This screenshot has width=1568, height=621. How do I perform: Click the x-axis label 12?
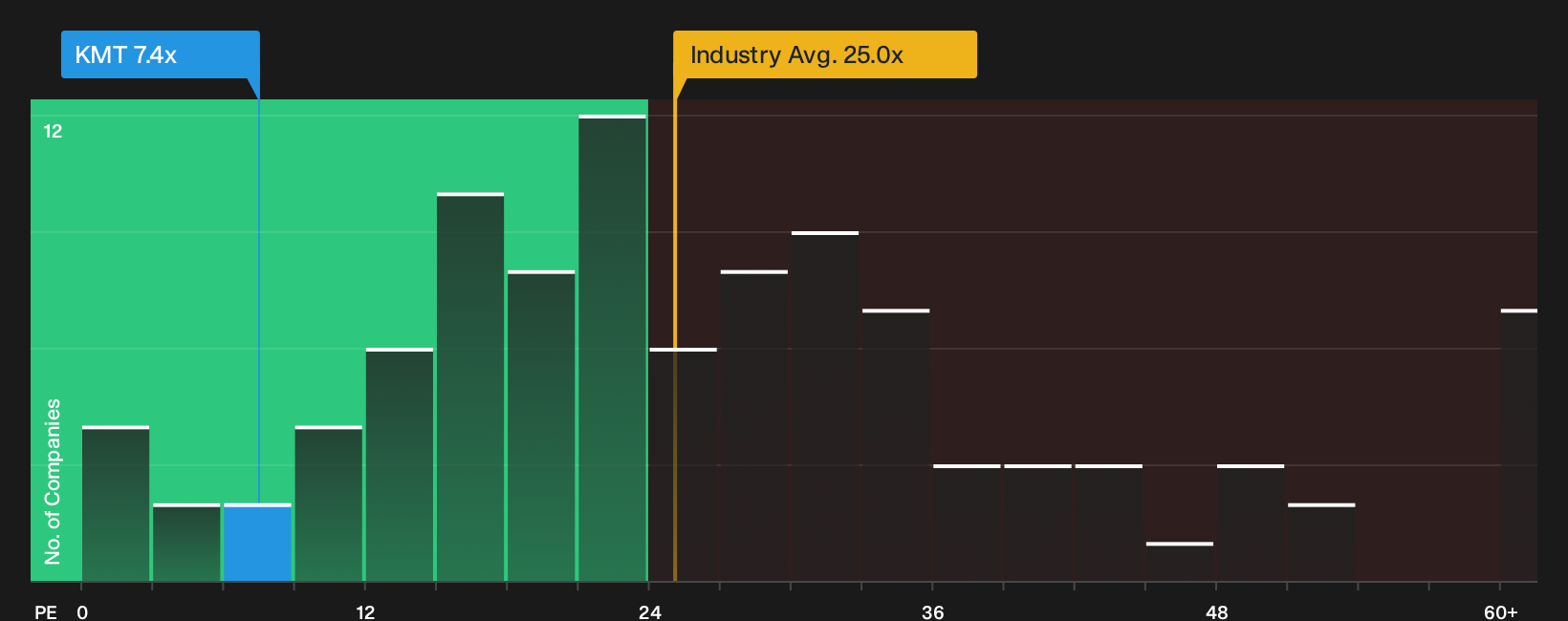[365, 611]
